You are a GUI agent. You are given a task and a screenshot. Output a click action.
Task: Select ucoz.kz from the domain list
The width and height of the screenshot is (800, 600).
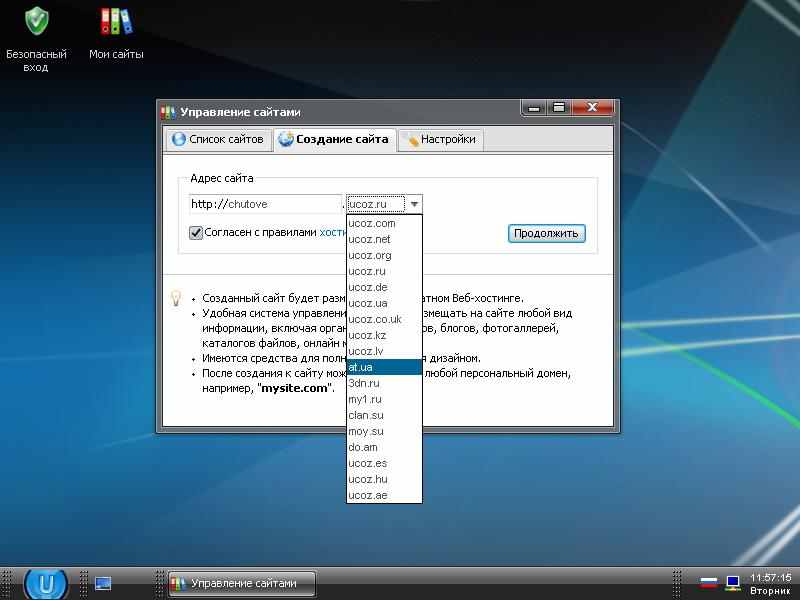click(x=384, y=335)
